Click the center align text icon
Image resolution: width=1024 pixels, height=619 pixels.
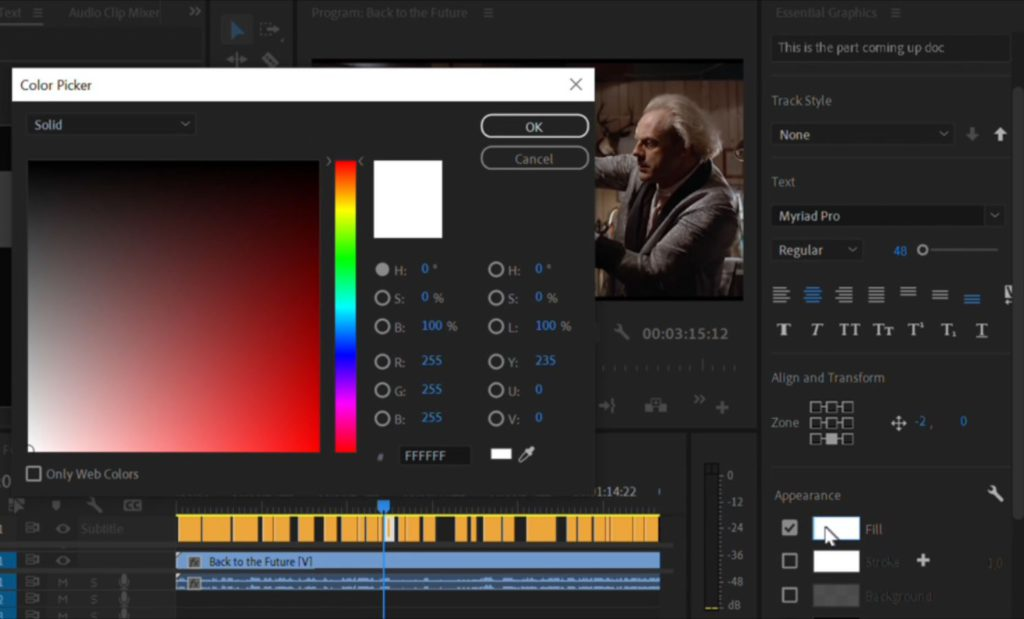click(x=812, y=295)
